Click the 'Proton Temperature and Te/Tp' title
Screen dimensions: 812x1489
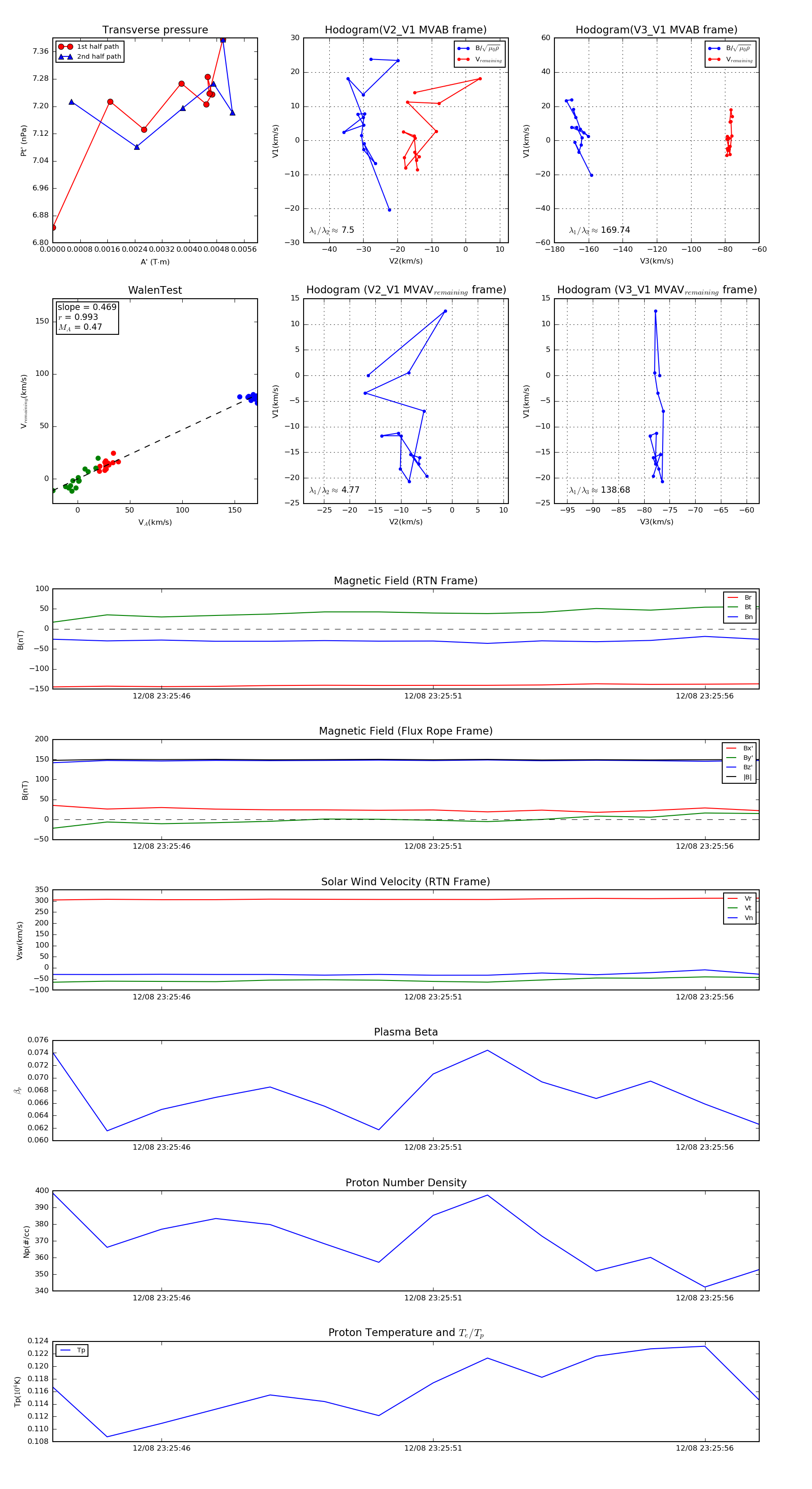coord(406,1333)
